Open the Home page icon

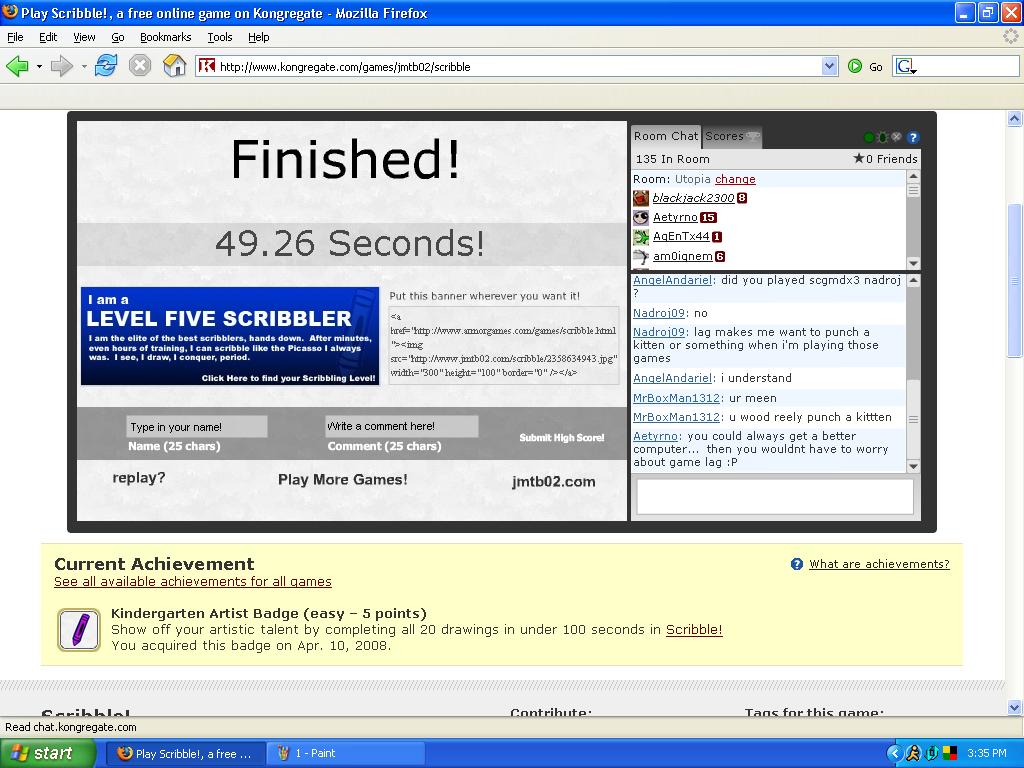[x=174, y=66]
